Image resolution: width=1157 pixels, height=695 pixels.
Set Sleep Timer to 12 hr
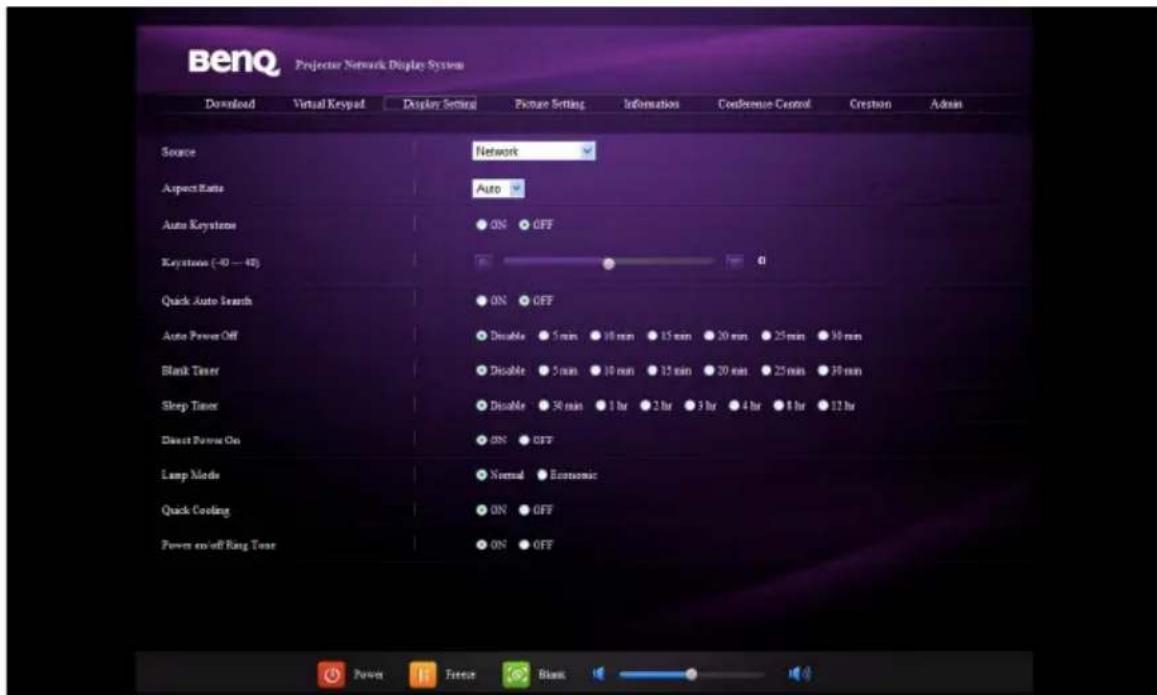pos(823,406)
